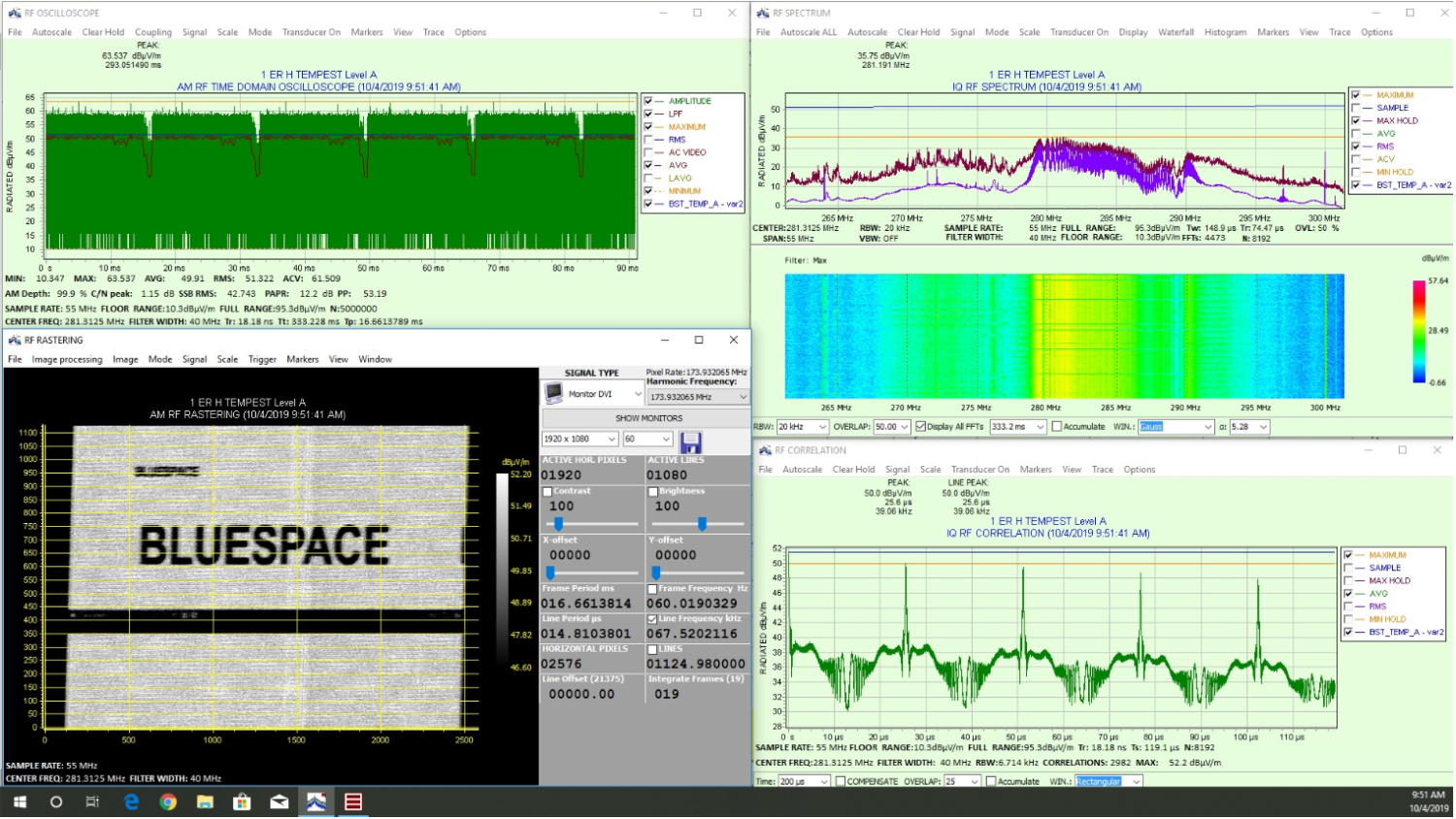Screen dimensions: 1456x819
Task: Click the RF analyzer app taskbar icon
Action: pos(315,803)
